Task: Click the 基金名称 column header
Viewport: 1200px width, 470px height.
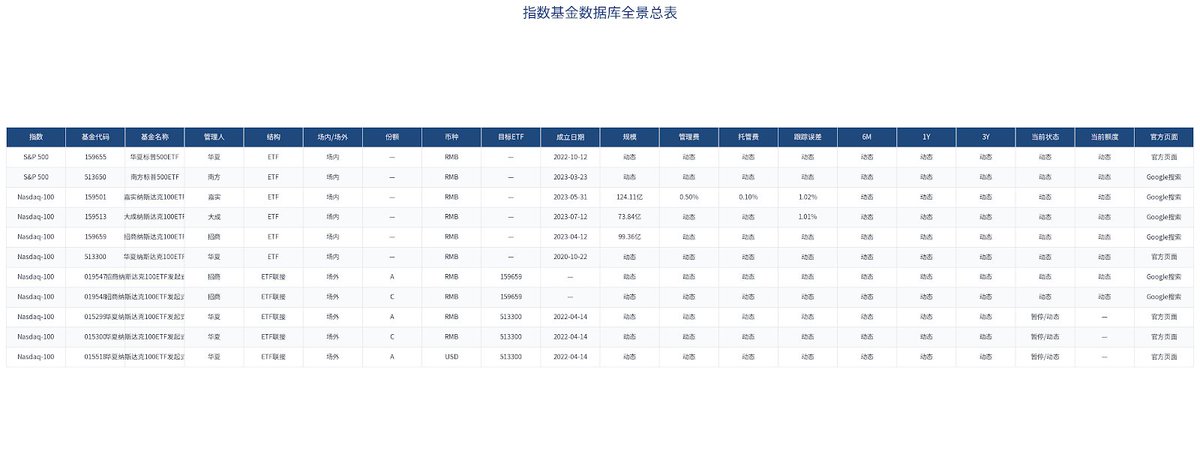Action: [155, 137]
